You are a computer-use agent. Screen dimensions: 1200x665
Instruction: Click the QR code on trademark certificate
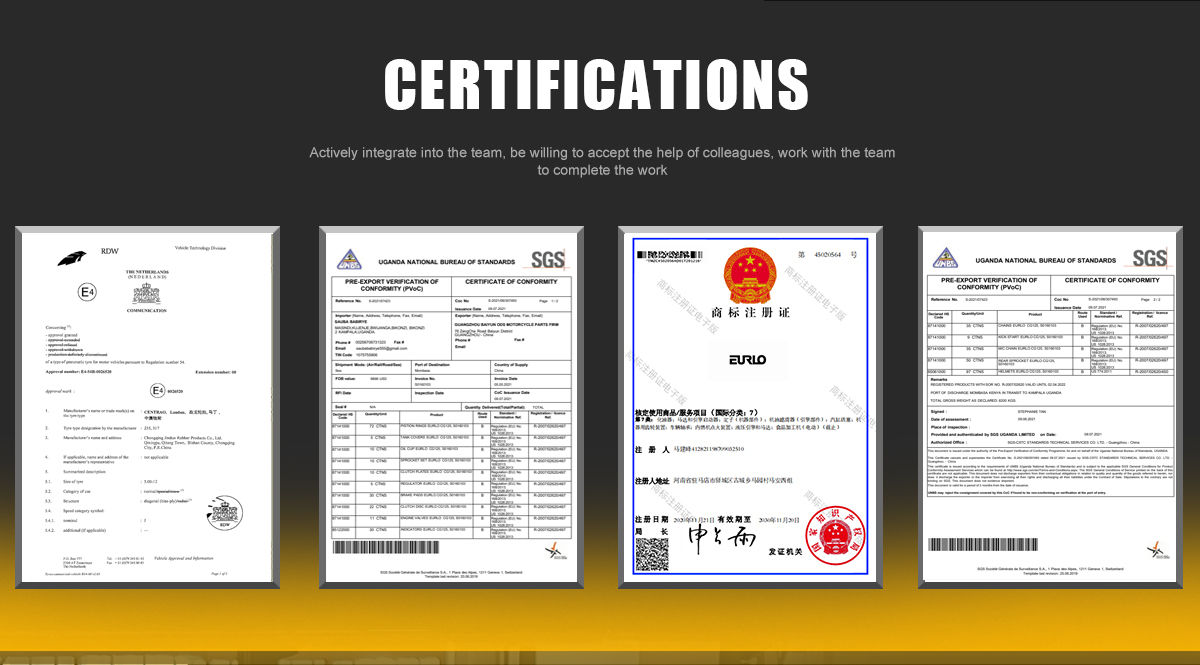pyautogui.click(x=651, y=554)
